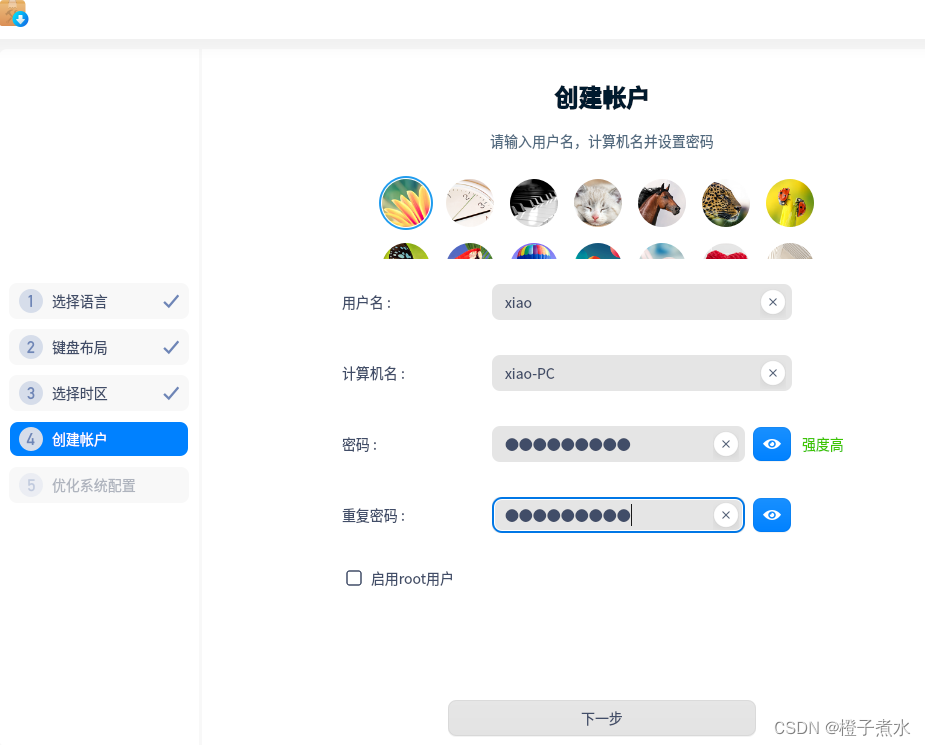Viewport: 926px width, 746px height.
Task: Clear the username field with the X icon
Action: click(x=772, y=302)
